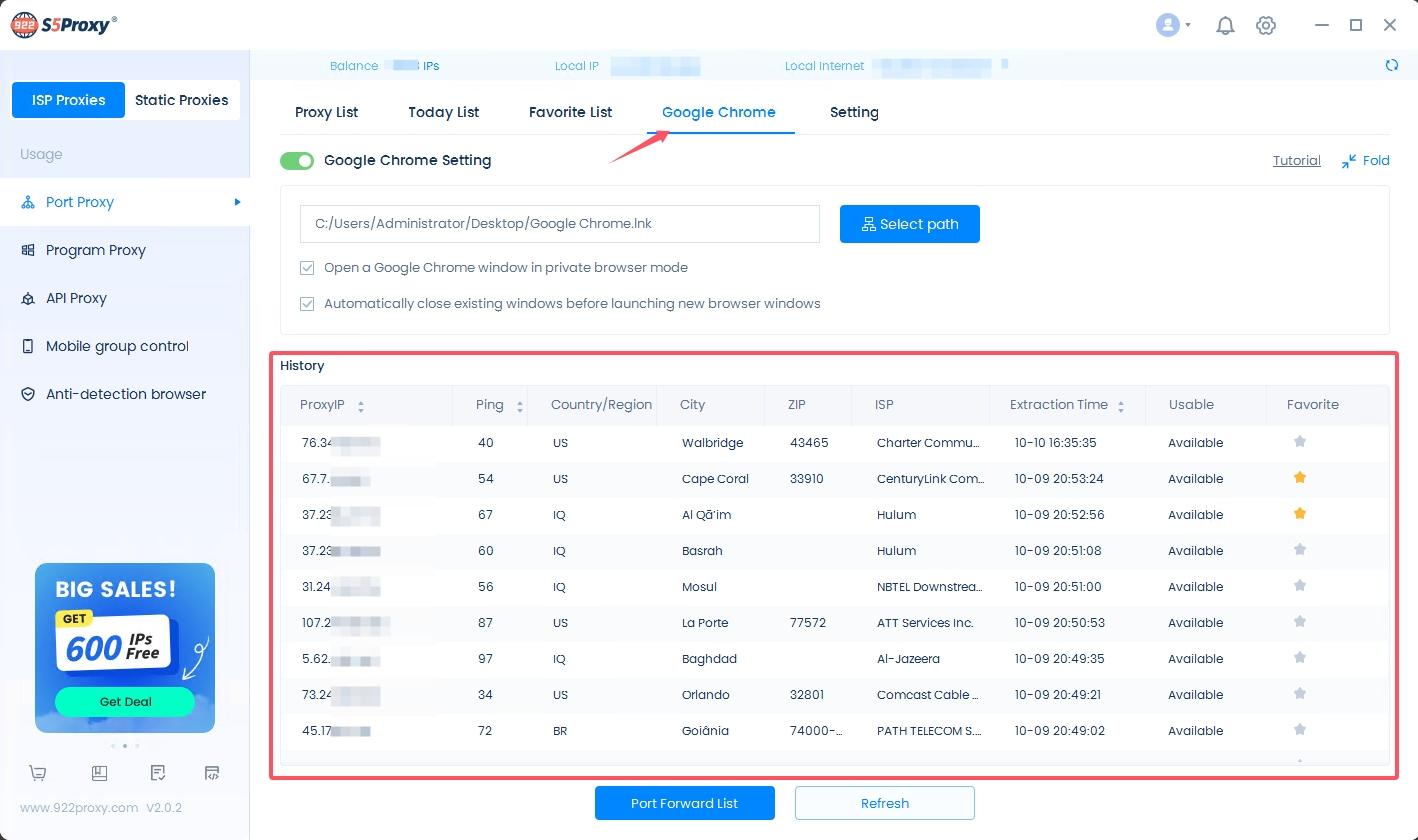Open the Today List tab
The height and width of the screenshot is (840, 1418).
(x=443, y=112)
